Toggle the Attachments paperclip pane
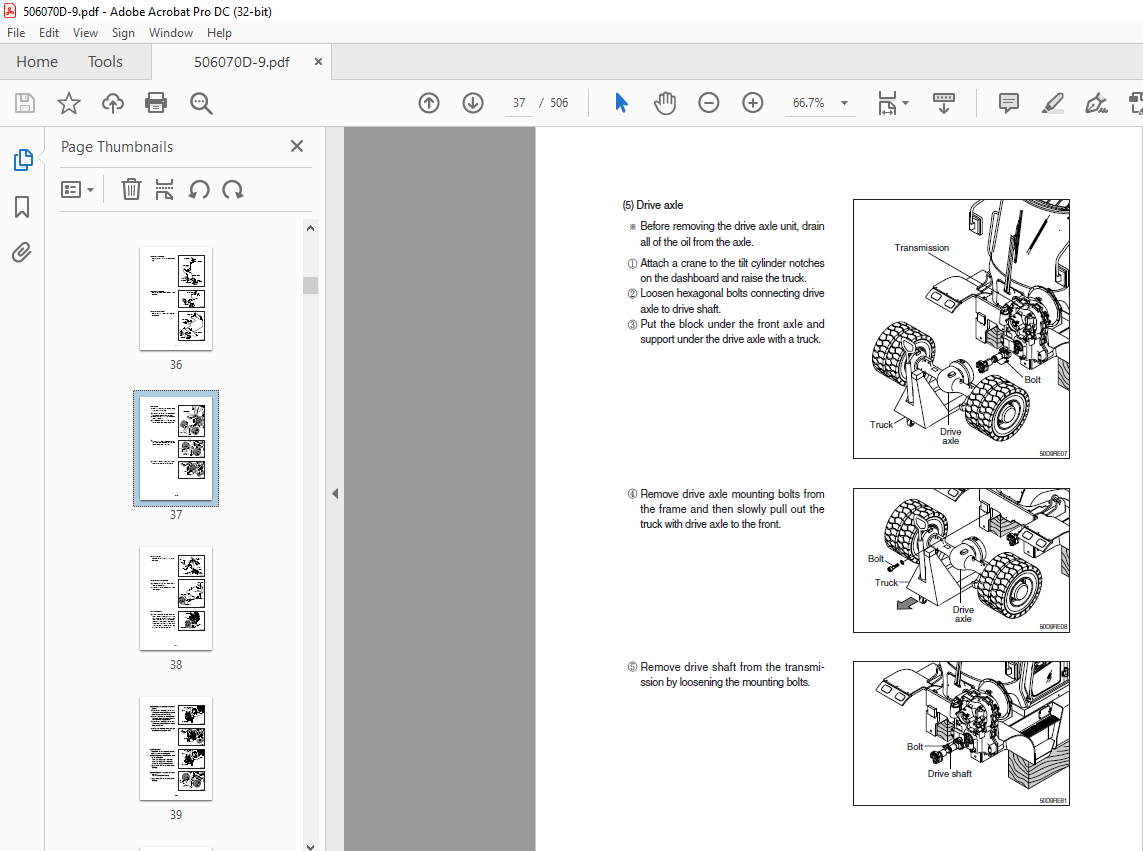1143x851 pixels. 22,252
